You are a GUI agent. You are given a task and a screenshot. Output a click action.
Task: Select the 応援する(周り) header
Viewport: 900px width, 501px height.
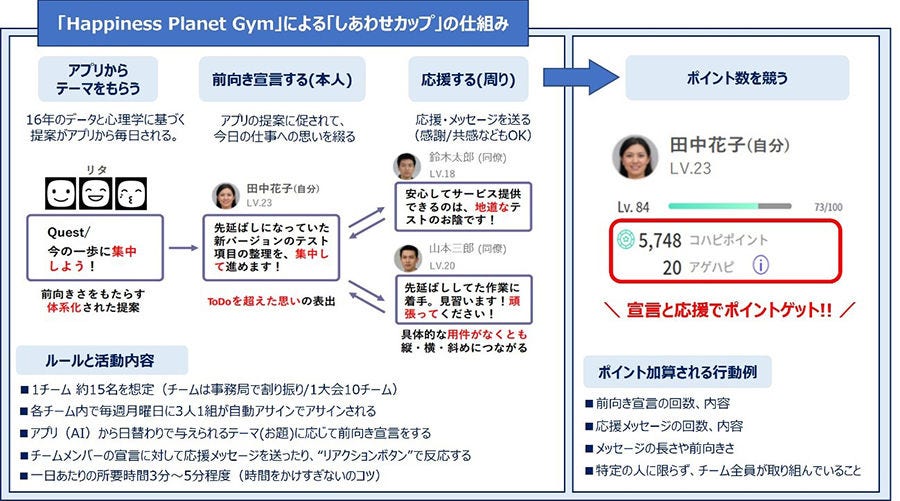pyautogui.click(x=468, y=79)
